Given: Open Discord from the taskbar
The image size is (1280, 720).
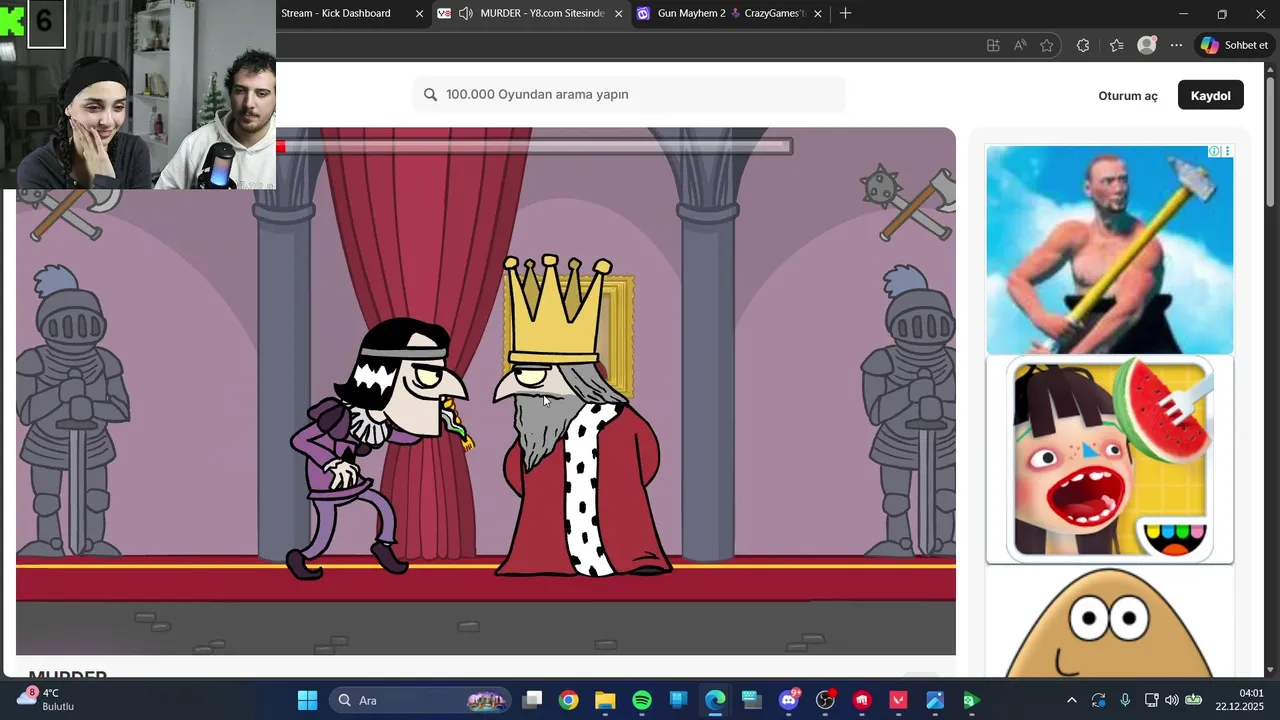Looking at the screenshot, I should click(789, 700).
